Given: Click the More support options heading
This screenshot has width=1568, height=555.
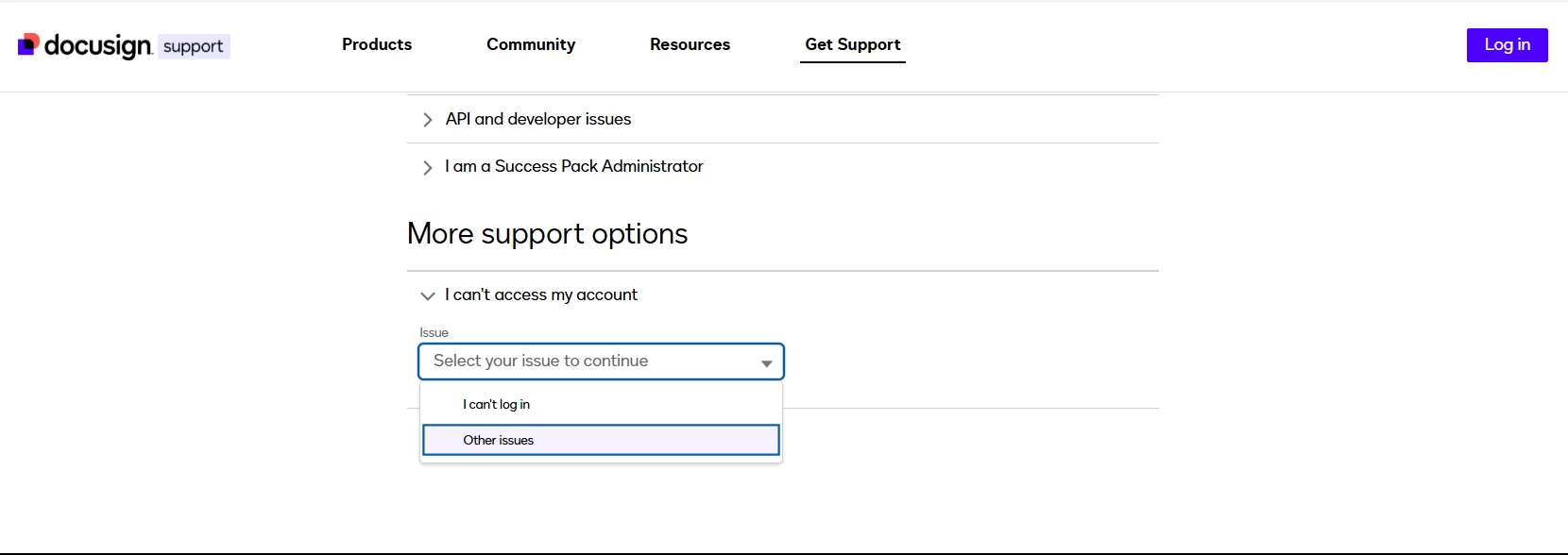Looking at the screenshot, I should 547,233.
